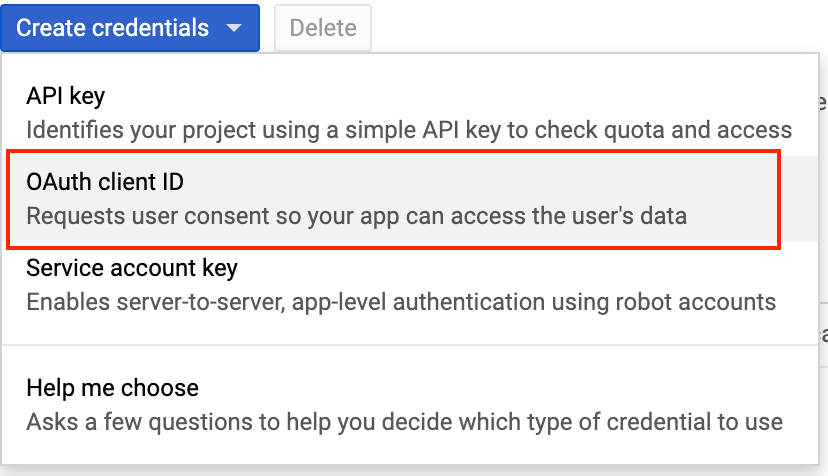
Task: Click the caret arrow on Create credentials
Action: coord(234,27)
